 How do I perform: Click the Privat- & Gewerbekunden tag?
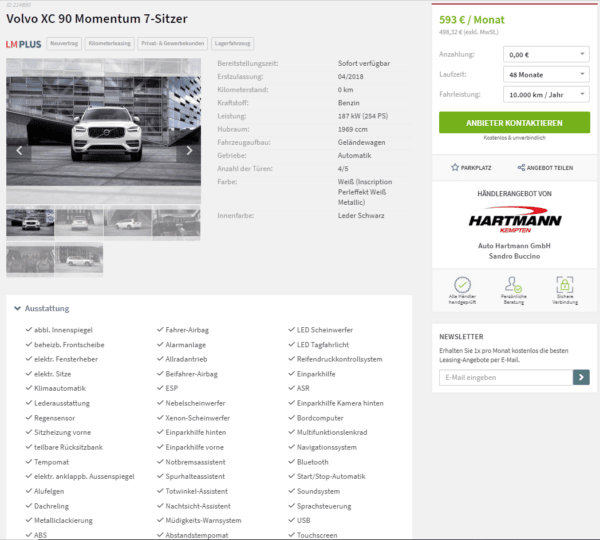173,44
